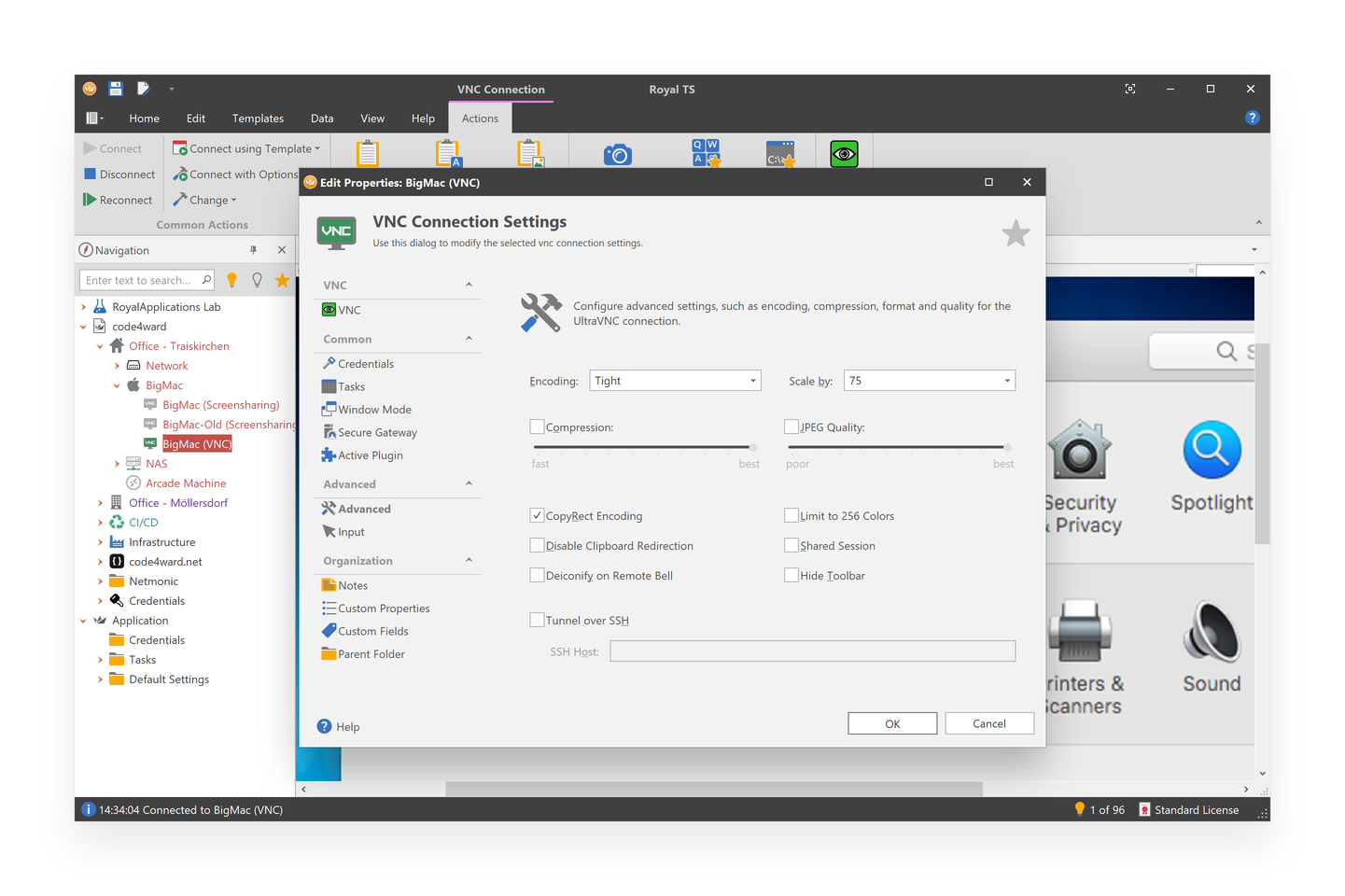
Task: Enable the Compression checkbox
Action: (x=538, y=426)
